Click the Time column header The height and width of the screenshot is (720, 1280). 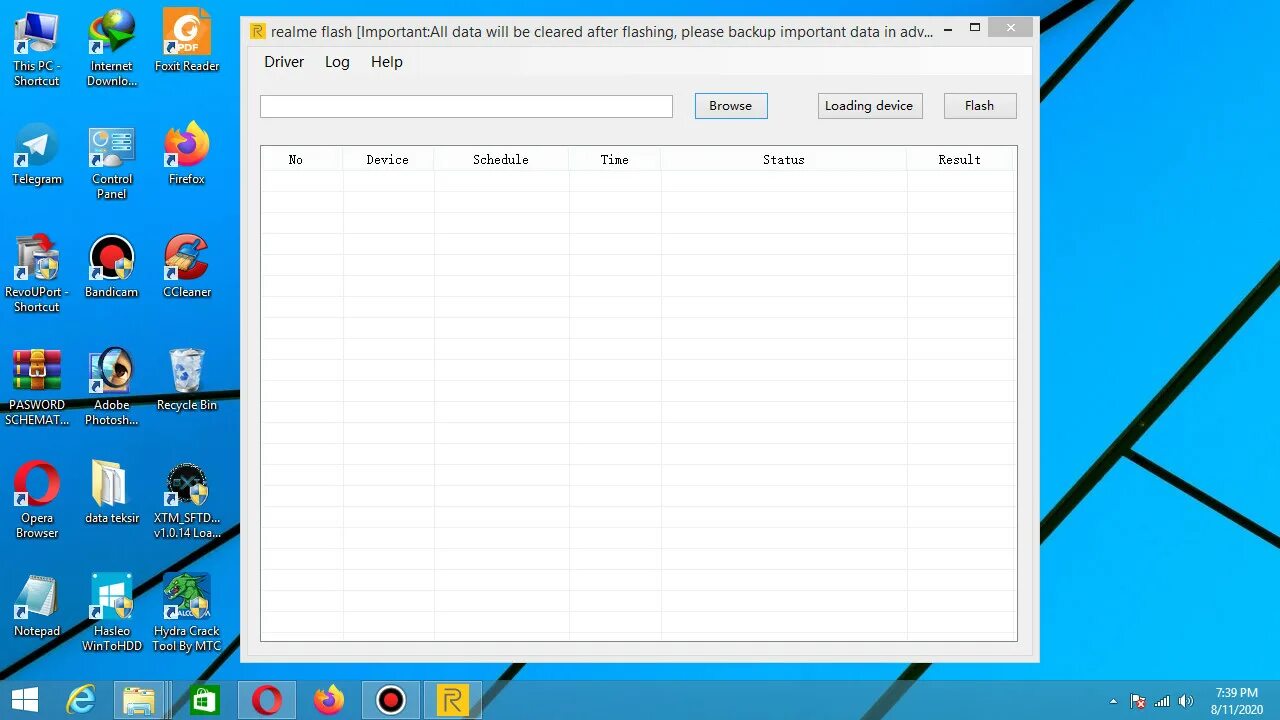tap(615, 159)
